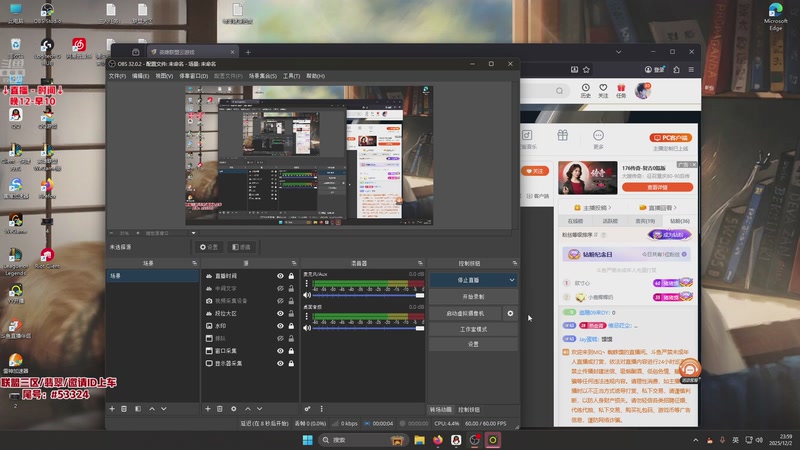The image size is (800, 450).
Task: Expand the 停止直播 button dropdown arrow
Action: click(512, 280)
